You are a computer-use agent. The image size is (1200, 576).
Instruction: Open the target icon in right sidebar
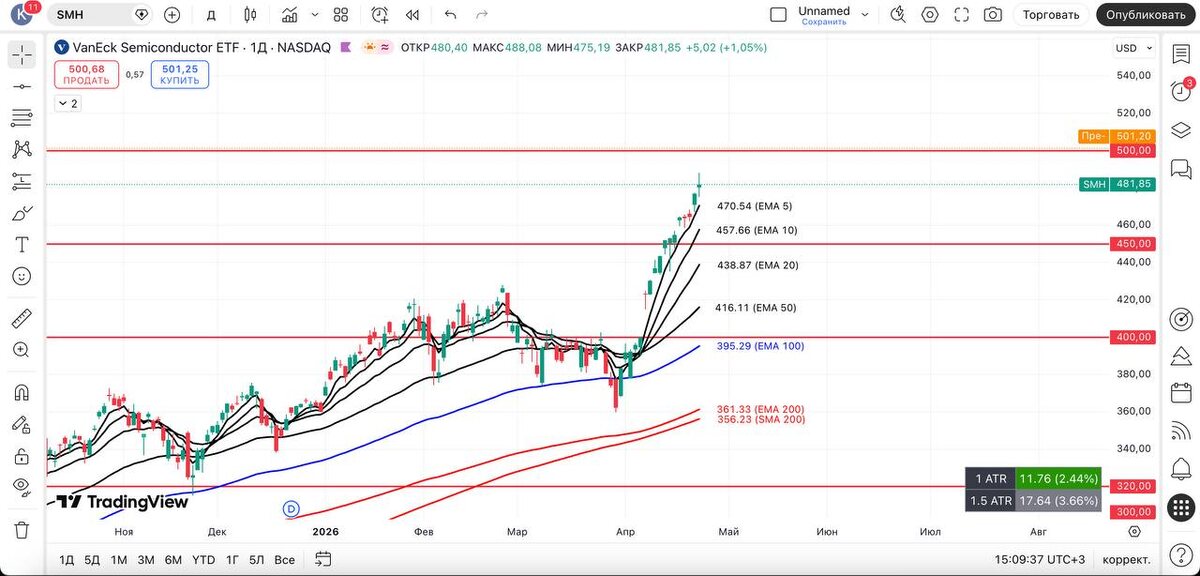coord(1181,319)
